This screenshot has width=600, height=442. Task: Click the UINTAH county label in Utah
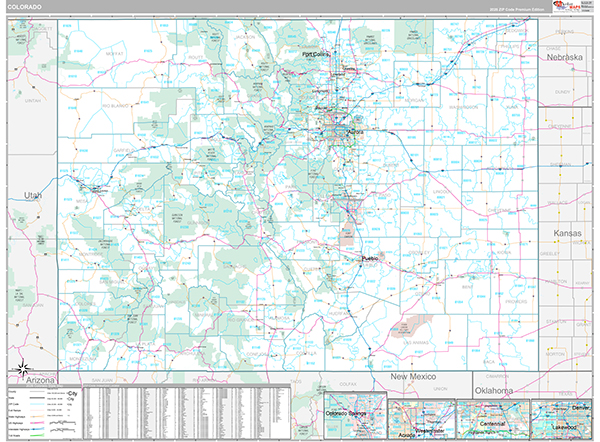tap(33, 101)
